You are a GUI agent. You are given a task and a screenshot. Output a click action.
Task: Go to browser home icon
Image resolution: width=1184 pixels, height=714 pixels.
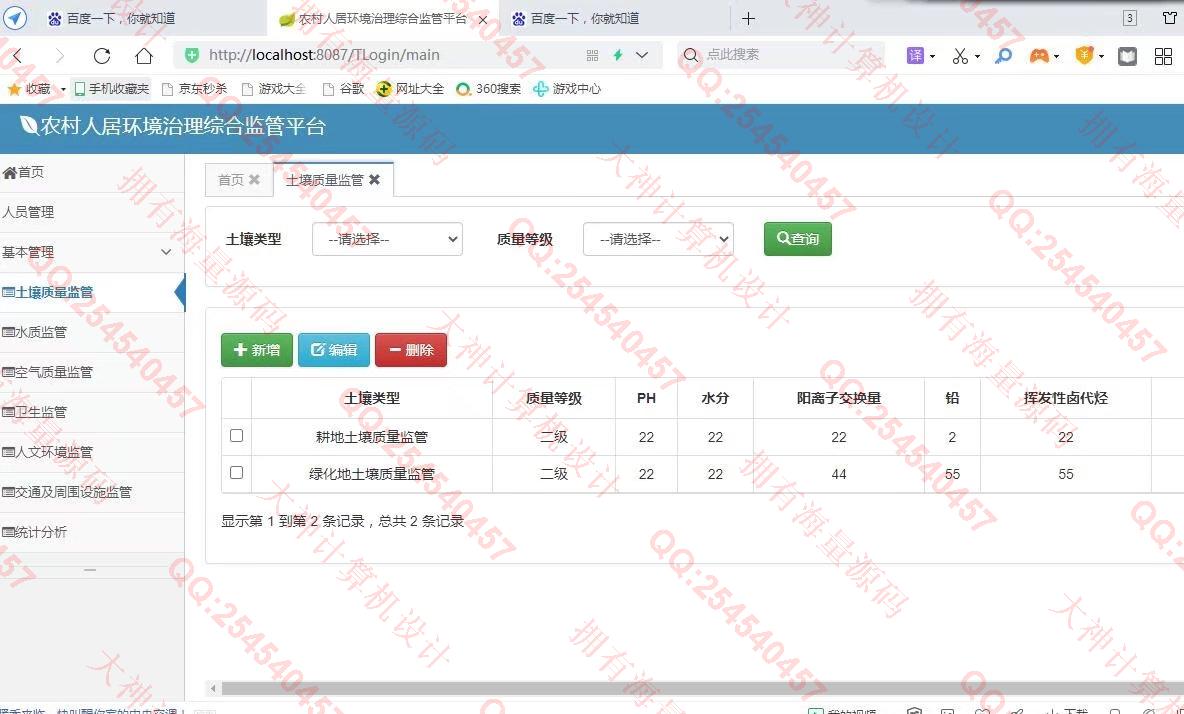point(143,55)
